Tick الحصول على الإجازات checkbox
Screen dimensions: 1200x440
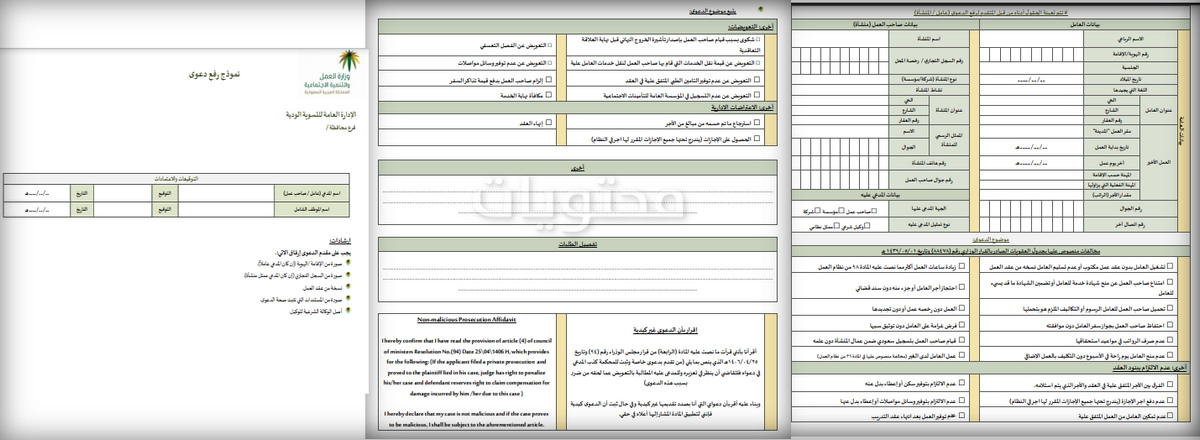coord(757,138)
